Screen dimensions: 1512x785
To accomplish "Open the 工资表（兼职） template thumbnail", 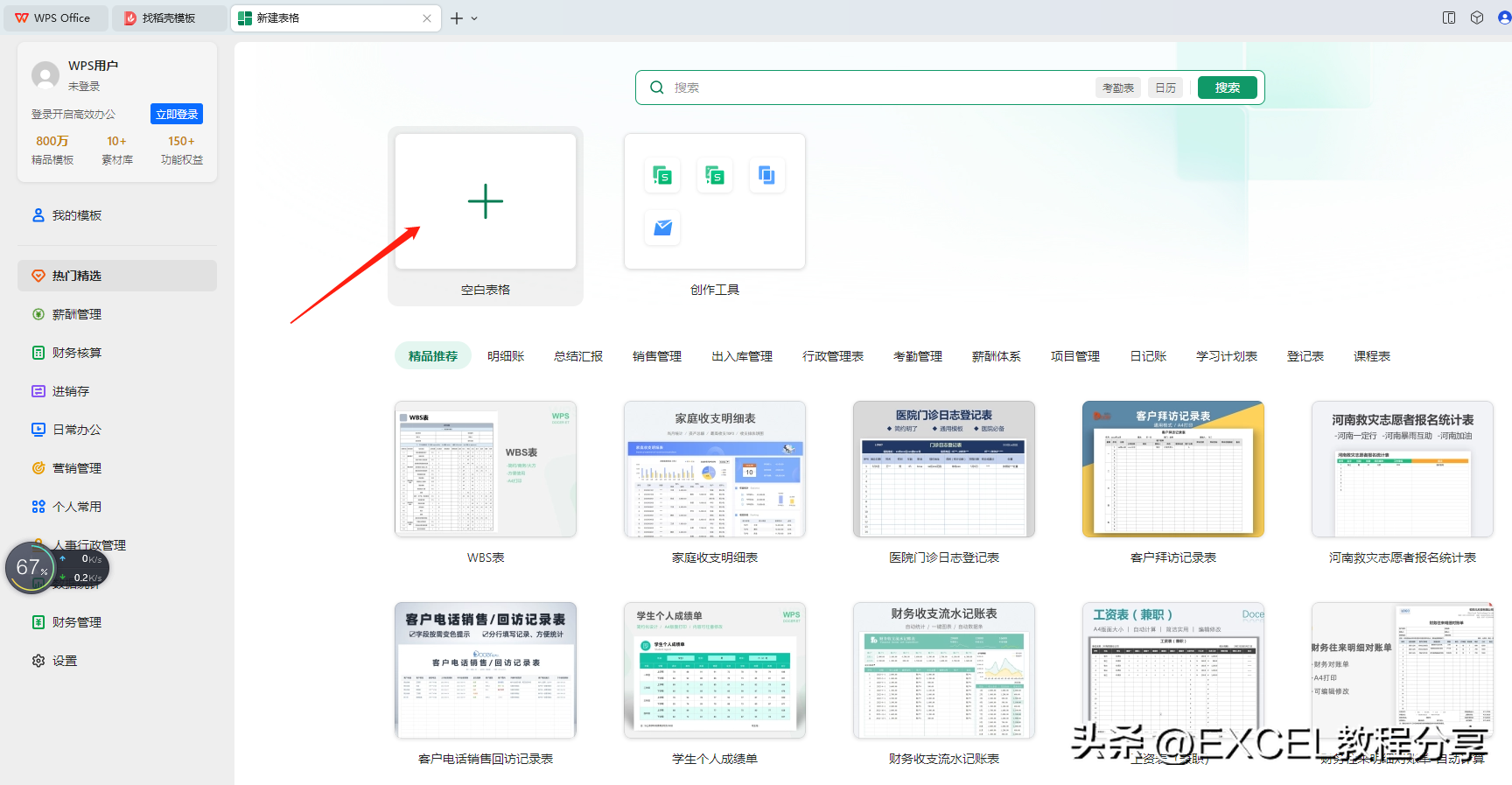I will (1173, 670).
